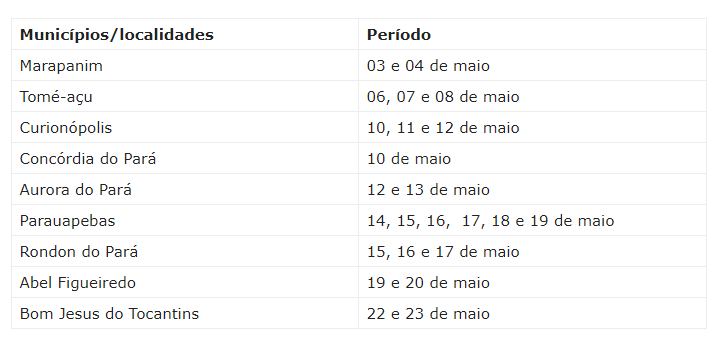Click the '10 de maio' period cell
Screen dimensions: 721x364
point(532,159)
